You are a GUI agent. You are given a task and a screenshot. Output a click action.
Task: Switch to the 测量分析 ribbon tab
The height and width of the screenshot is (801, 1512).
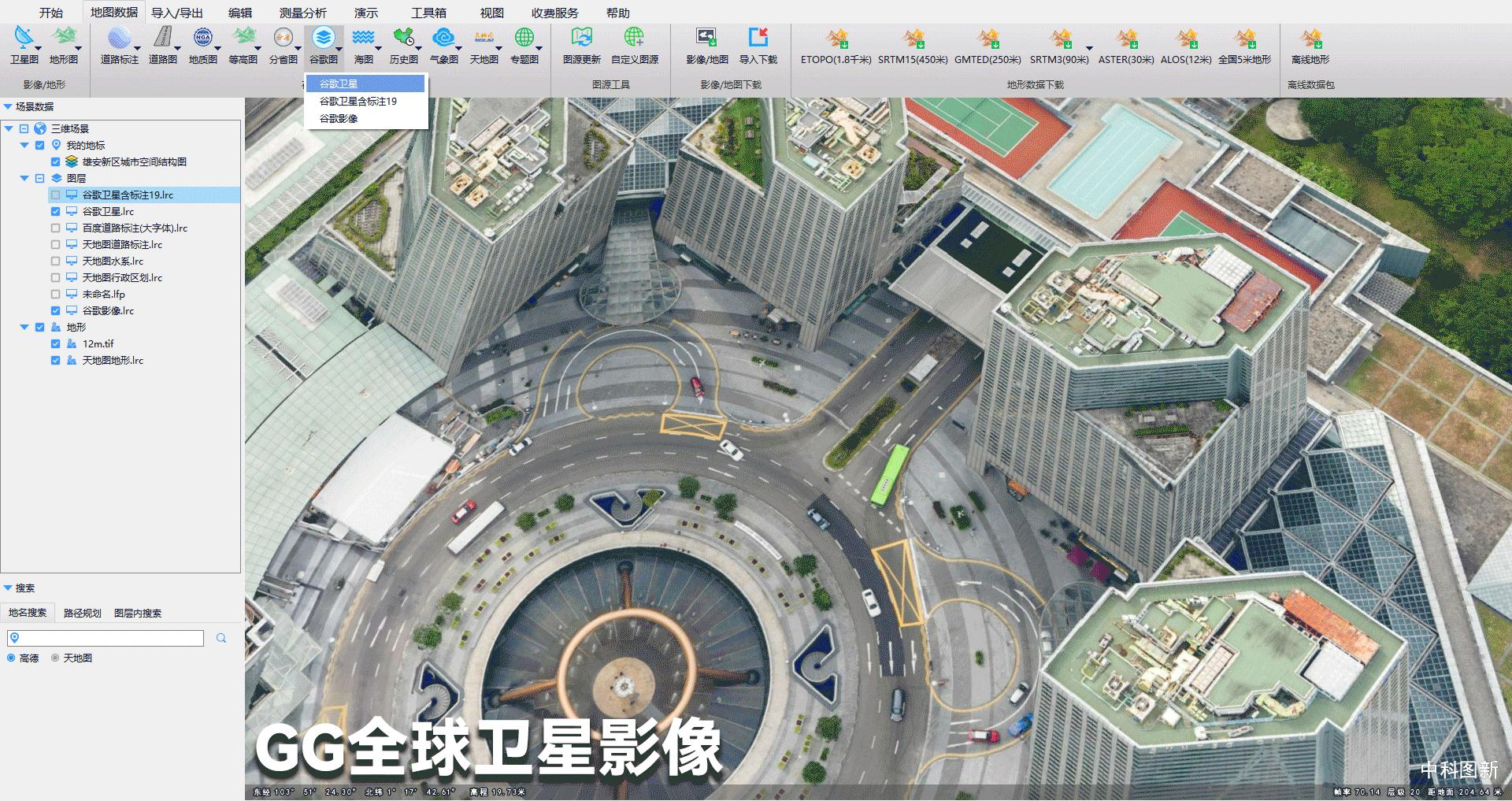coord(303,13)
